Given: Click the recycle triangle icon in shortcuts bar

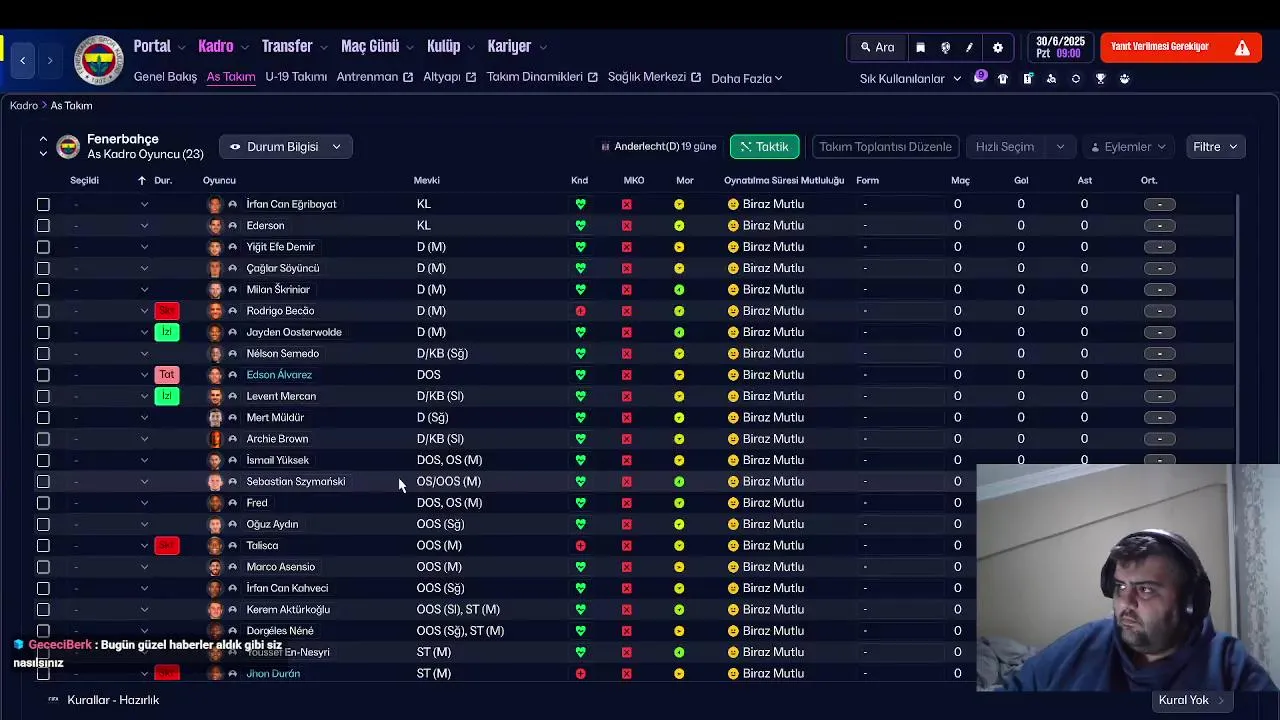Looking at the screenshot, I should [x=1051, y=78].
